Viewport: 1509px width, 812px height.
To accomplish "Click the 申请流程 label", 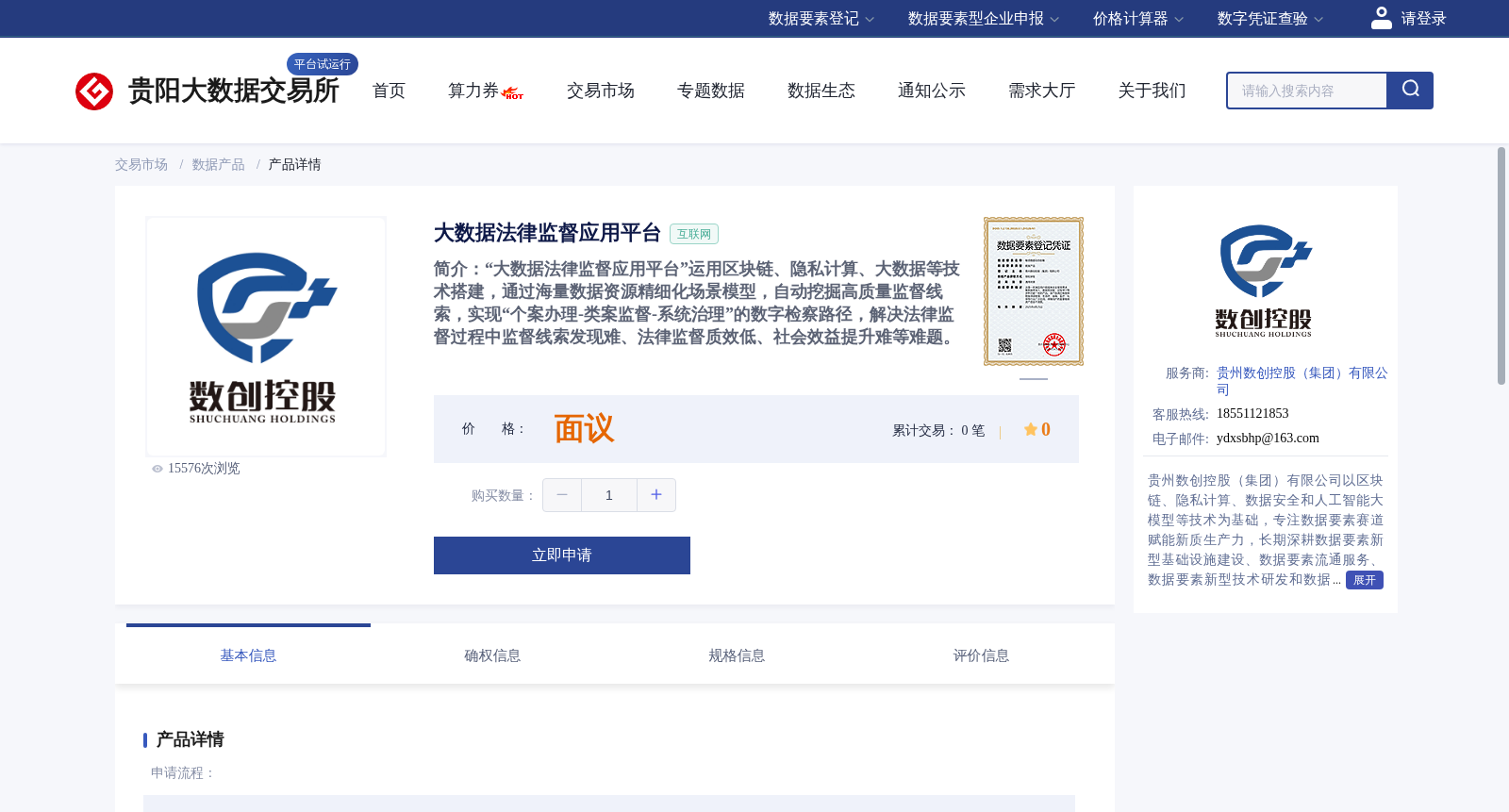I will tap(183, 773).
